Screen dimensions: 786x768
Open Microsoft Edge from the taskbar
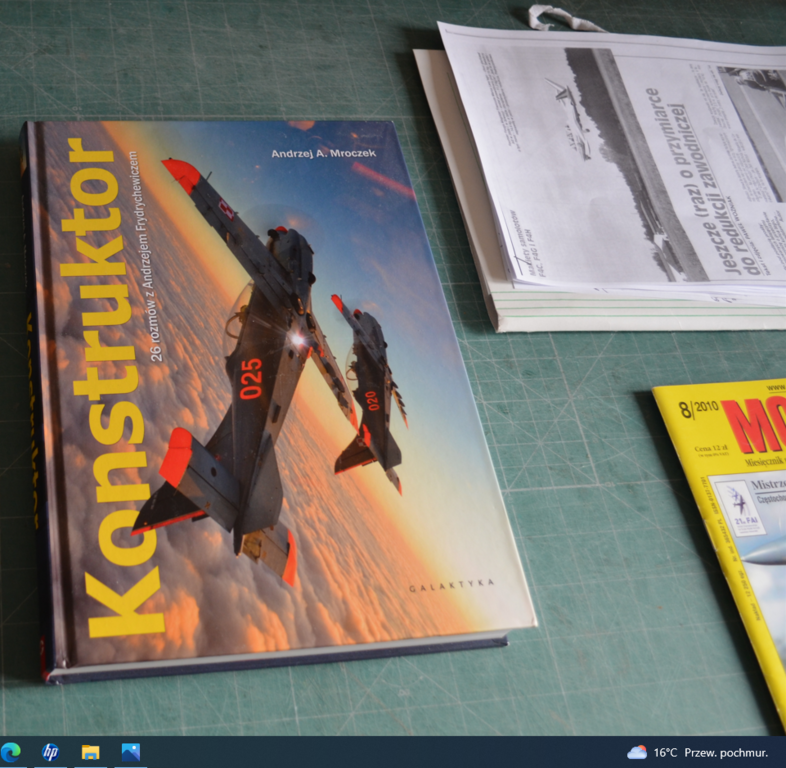click(x=11, y=752)
